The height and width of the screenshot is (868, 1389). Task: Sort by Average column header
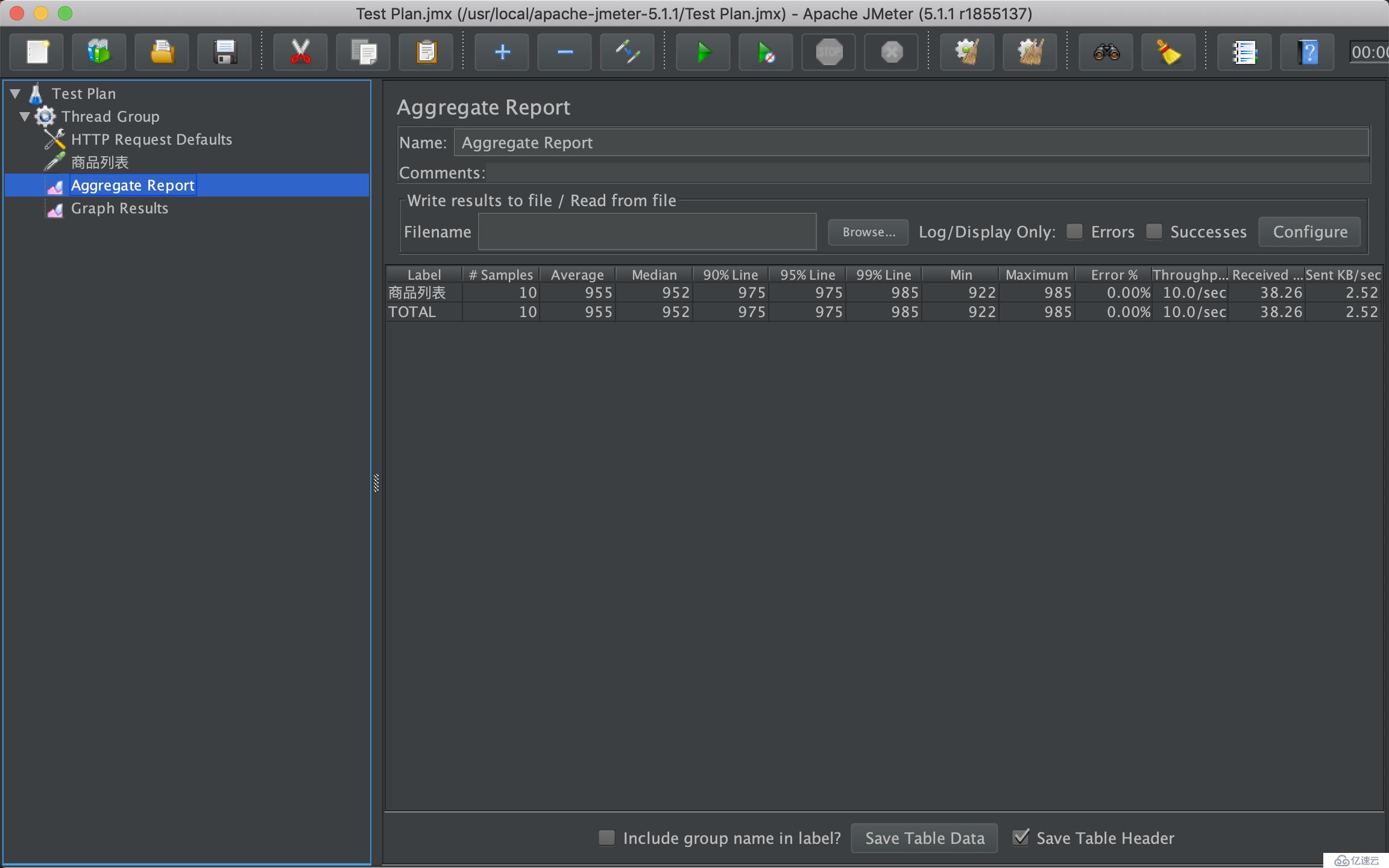[577, 275]
